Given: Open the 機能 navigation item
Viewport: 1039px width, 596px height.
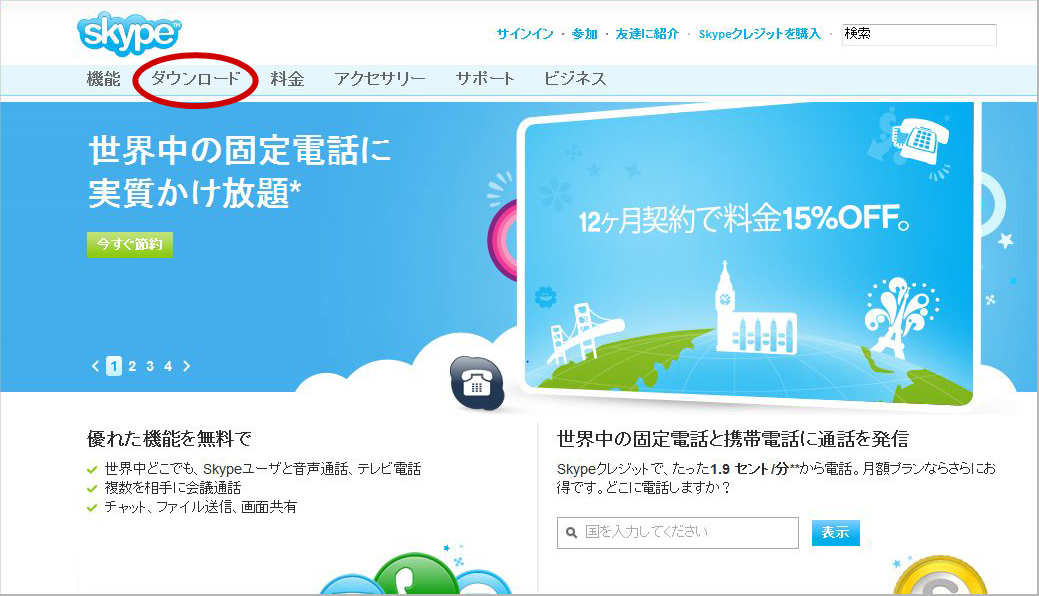Looking at the screenshot, I should [x=103, y=79].
